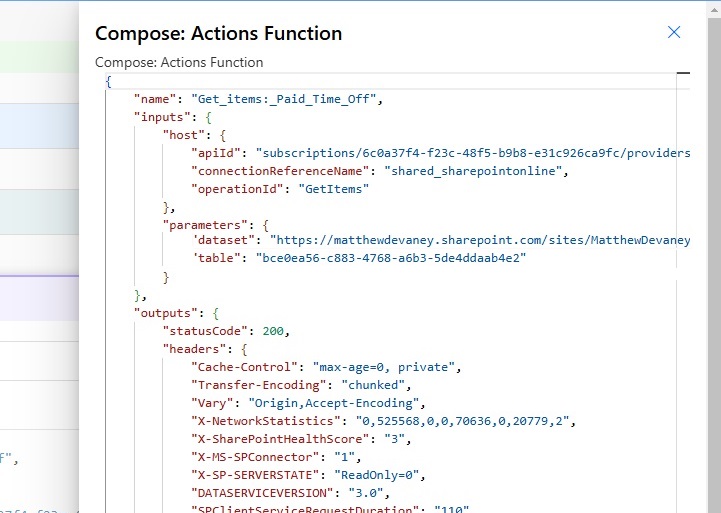Click the table GUID value
This screenshot has width=721, height=513.
[391, 257]
